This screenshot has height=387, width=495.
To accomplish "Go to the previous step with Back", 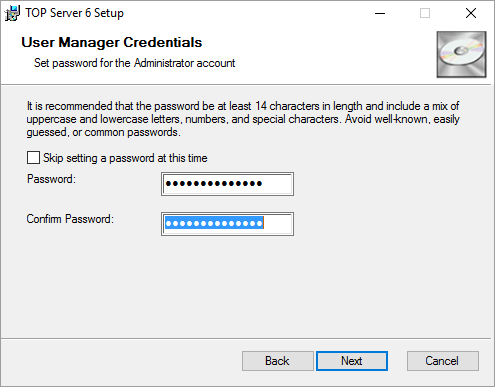I will [x=278, y=361].
